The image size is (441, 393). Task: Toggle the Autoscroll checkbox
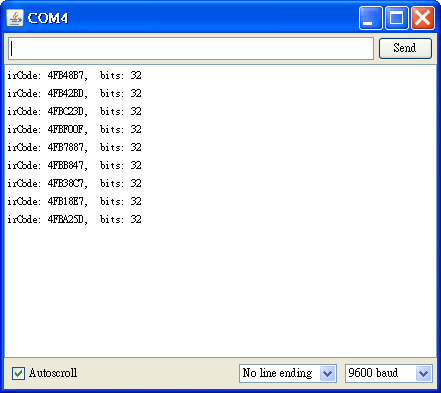point(18,373)
